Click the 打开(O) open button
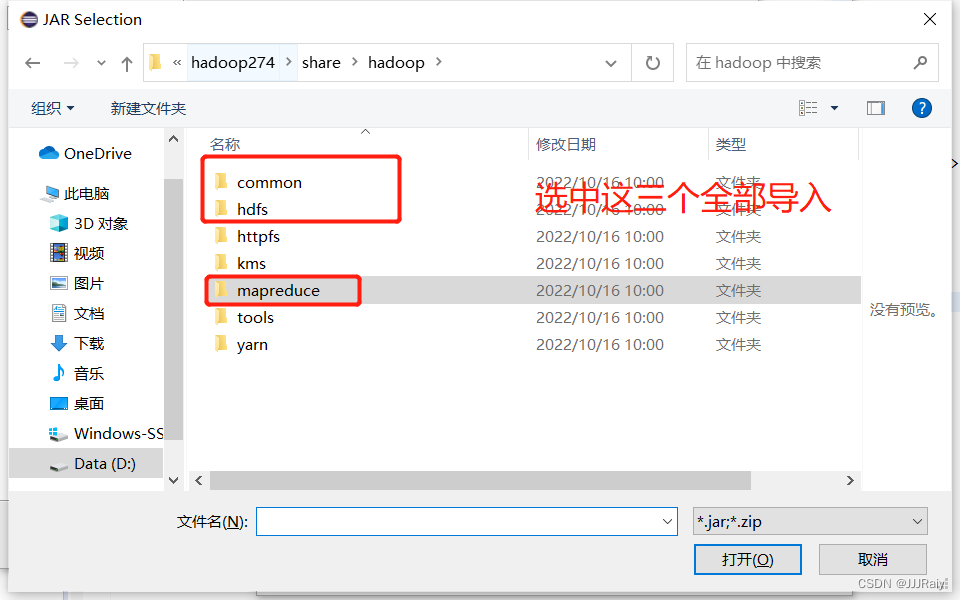The height and width of the screenshot is (600, 960). coord(747,559)
